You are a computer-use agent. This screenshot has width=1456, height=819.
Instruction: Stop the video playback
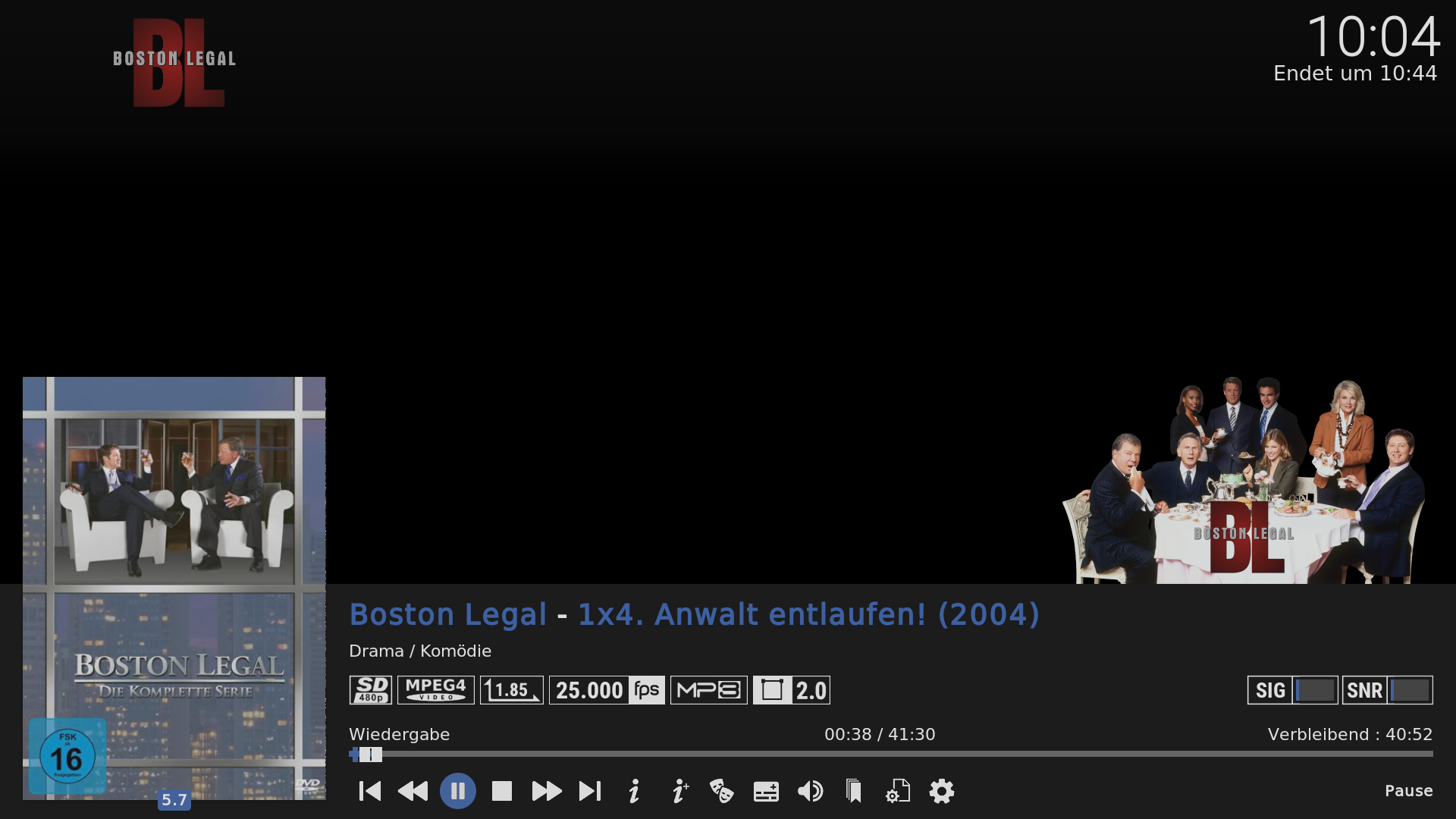click(x=502, y=791)
